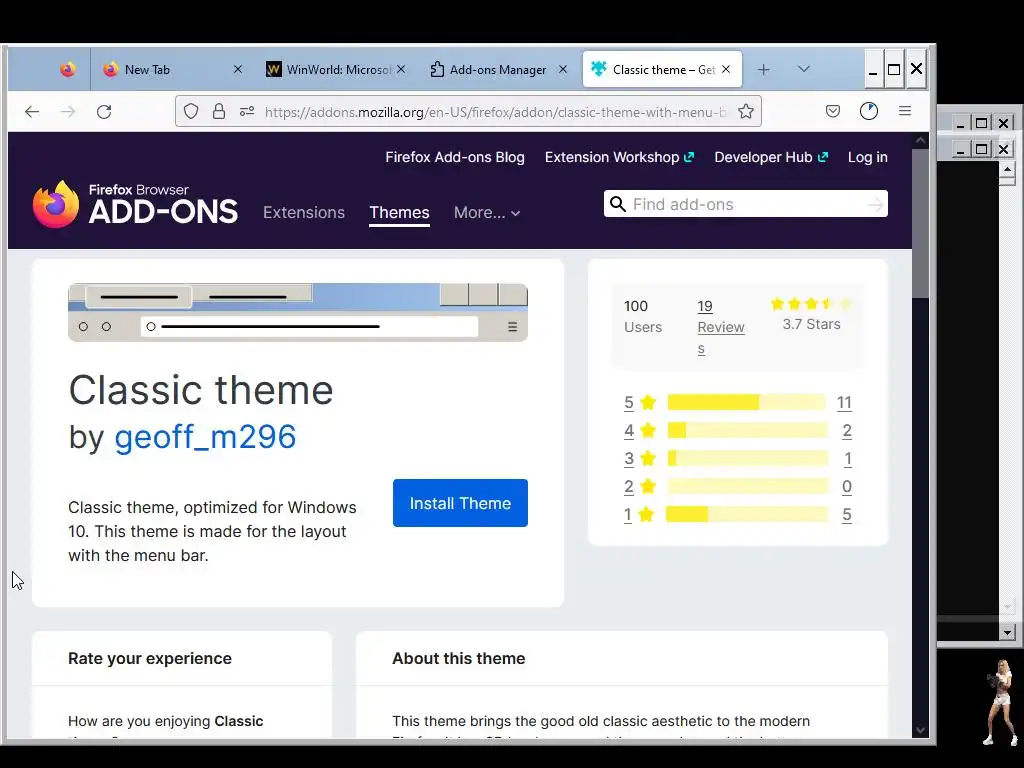Open the Firefox hamburger application menu

(904, 111)
